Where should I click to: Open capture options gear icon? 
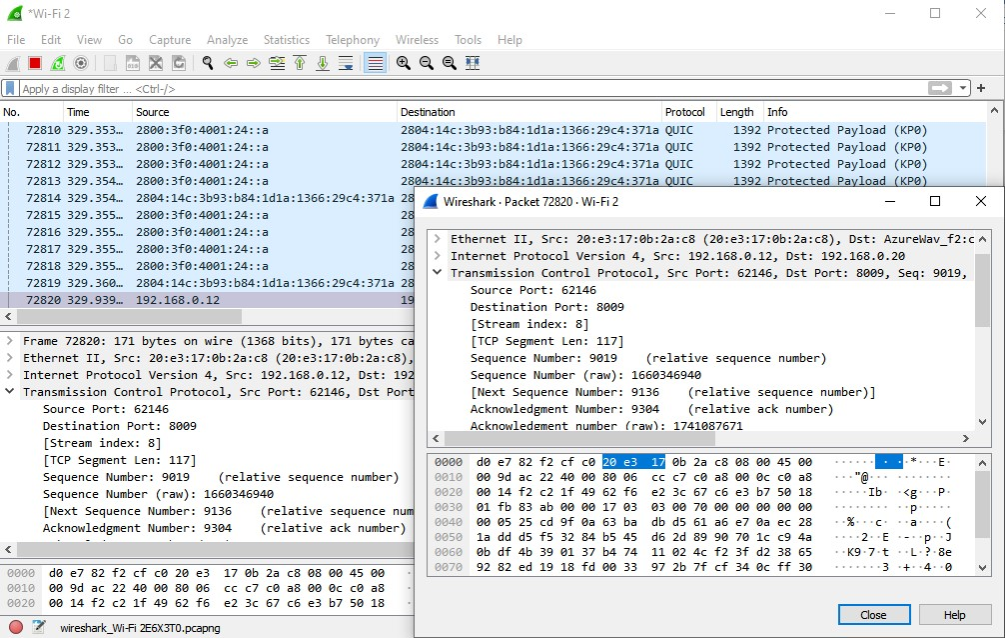(x=81, y=63)
